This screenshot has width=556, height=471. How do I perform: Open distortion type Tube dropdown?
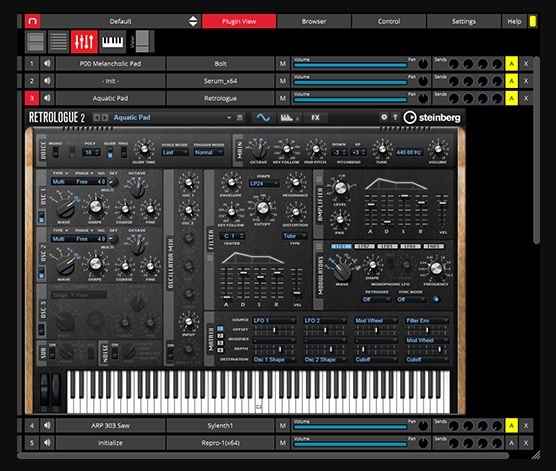[294, 236]
